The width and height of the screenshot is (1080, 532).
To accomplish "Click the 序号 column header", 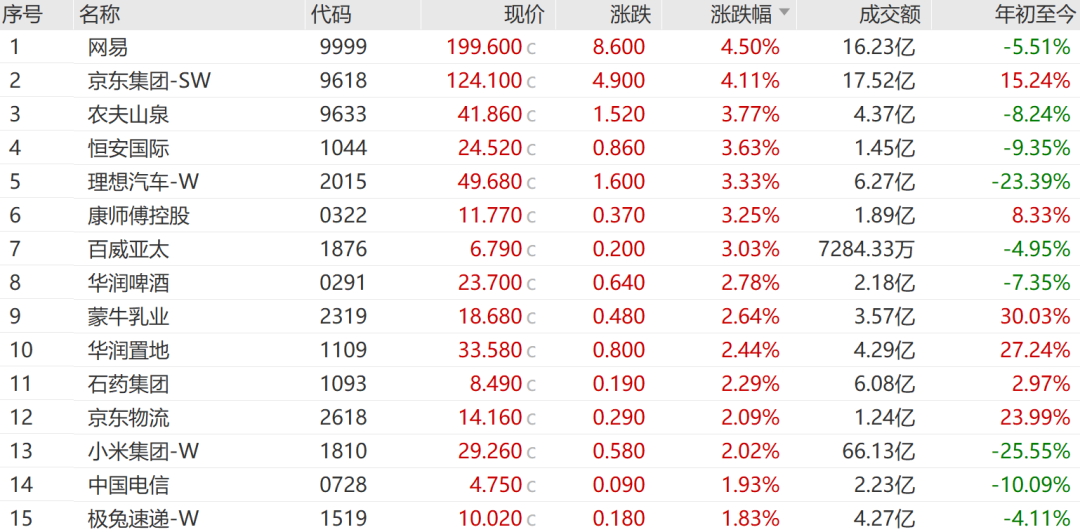I will (22, 14).
